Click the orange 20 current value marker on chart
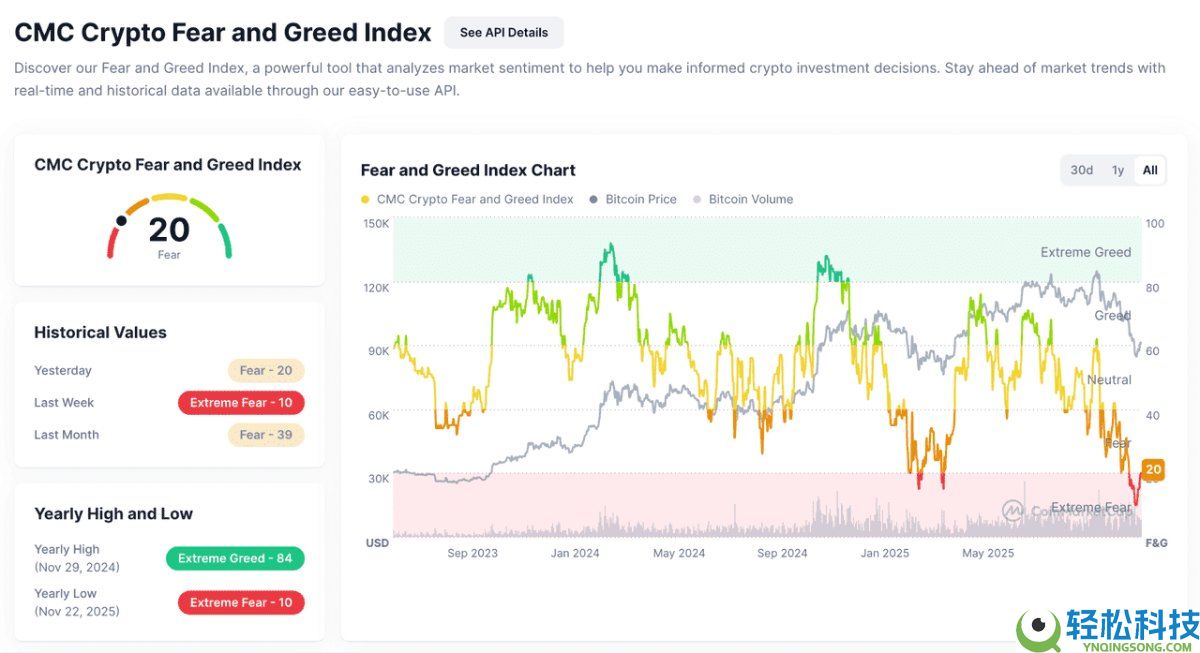 (1153, 470)
